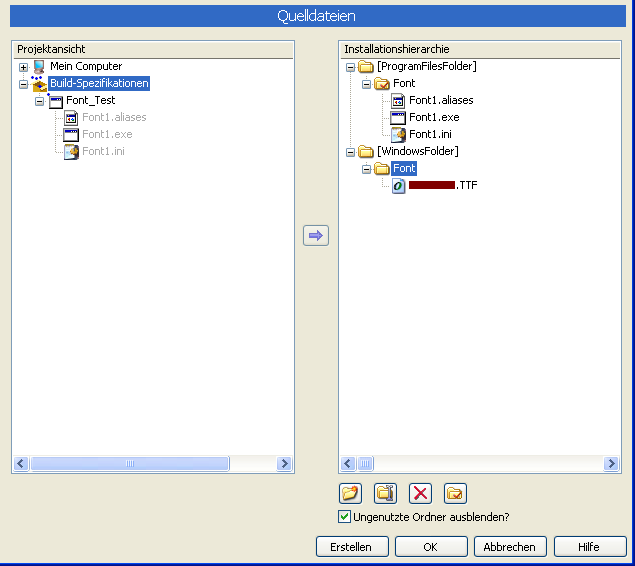Click the Mein Computer icon
This screenshot has width=635, height=566.
39,66
